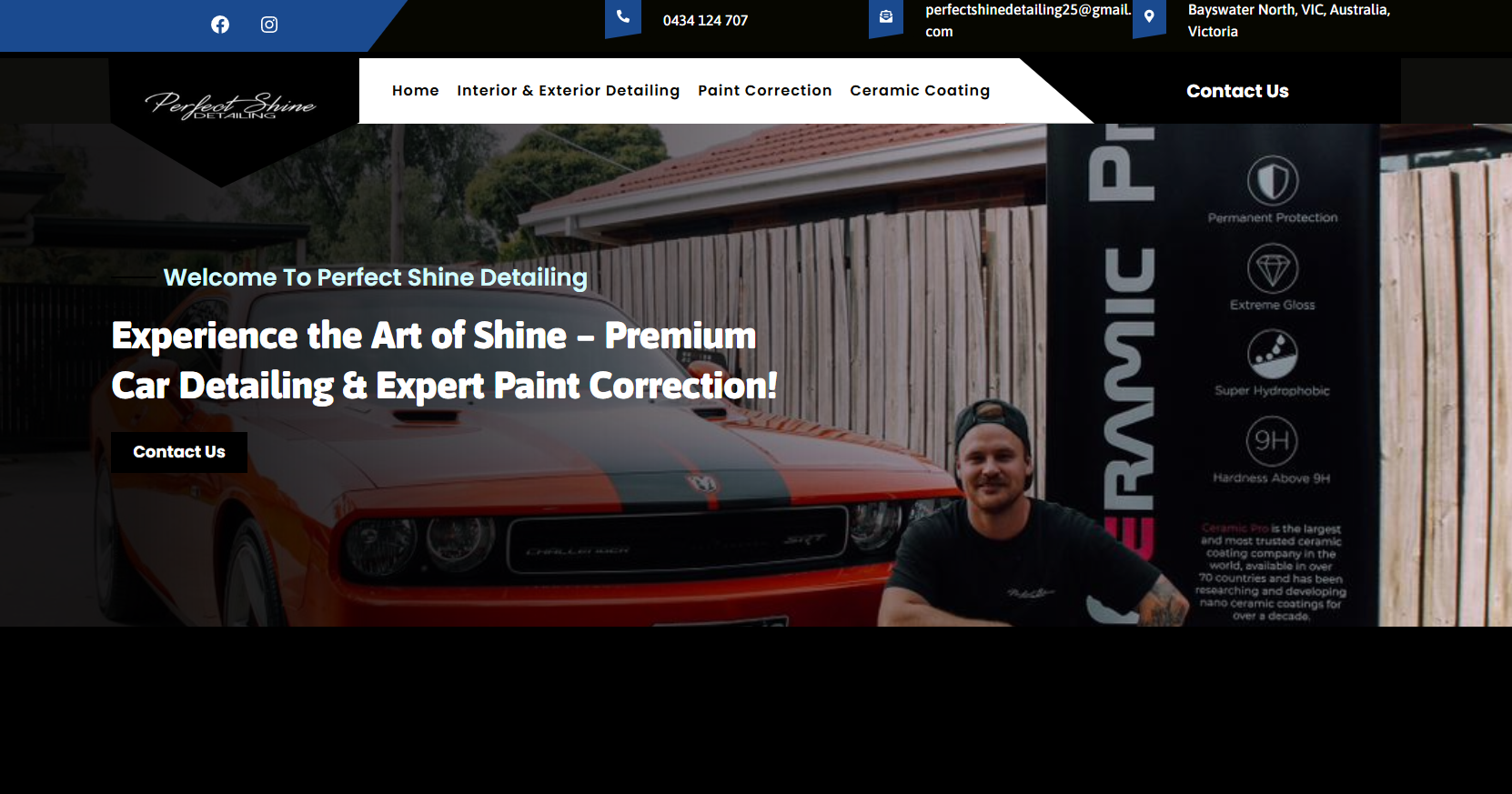This screenshot has height=794, width=1512.
Task: Click the Perfect Shine Detailing logo
Action: coord(230,106)
